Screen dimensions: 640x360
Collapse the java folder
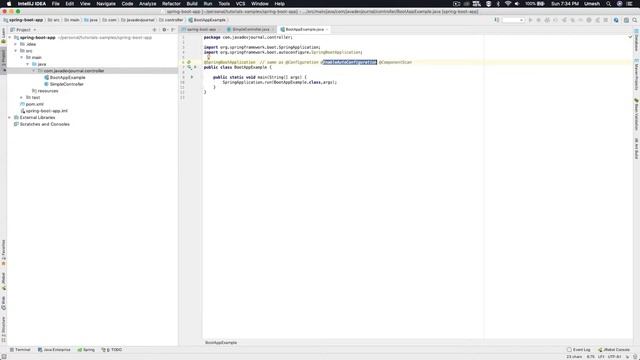(x=28, y=64)
